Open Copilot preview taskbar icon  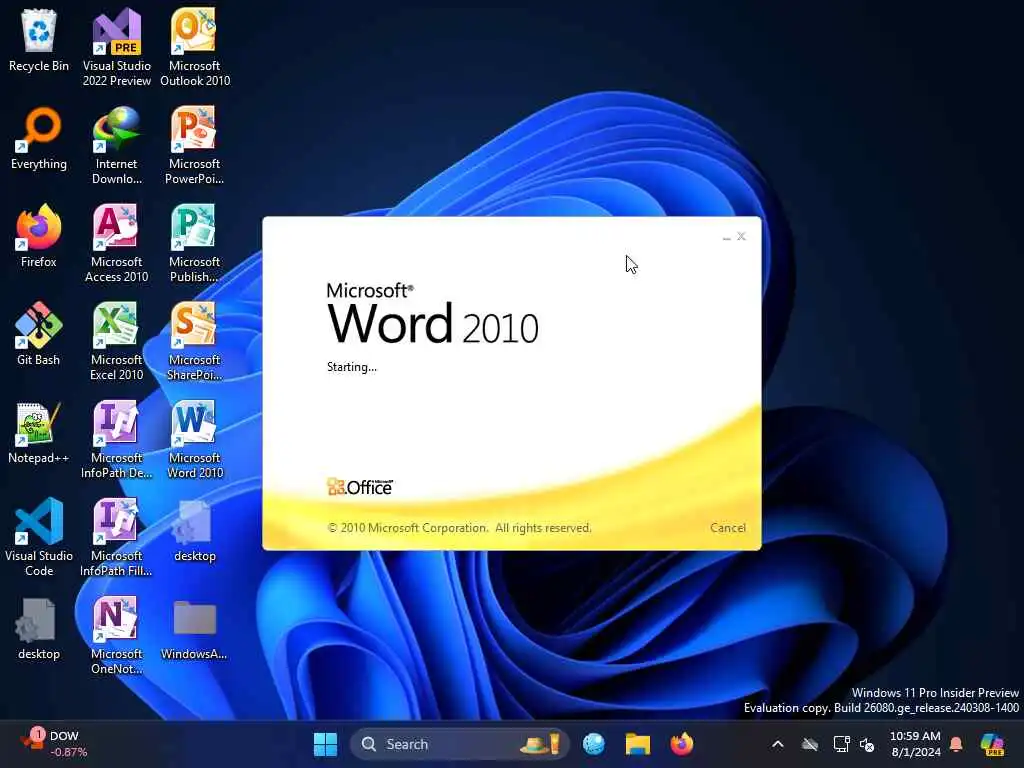click(992, 744)
